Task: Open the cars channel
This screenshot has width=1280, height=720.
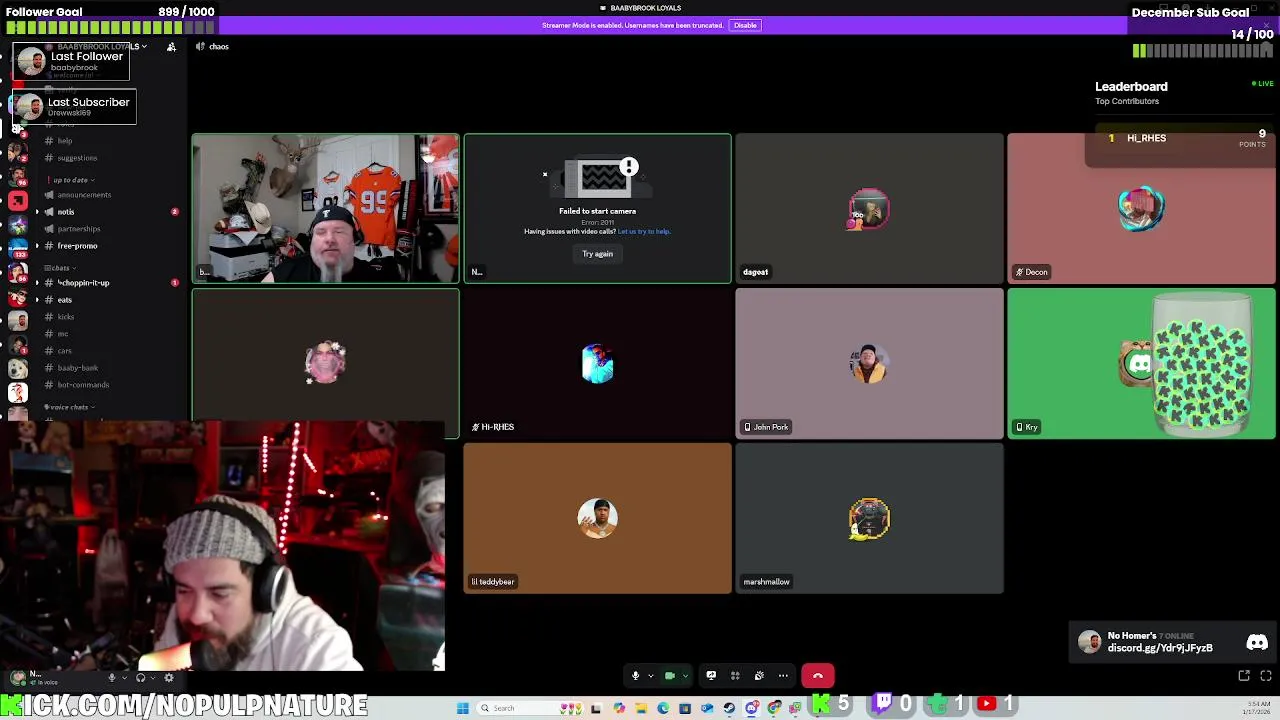Action: (x=64, y=351)
